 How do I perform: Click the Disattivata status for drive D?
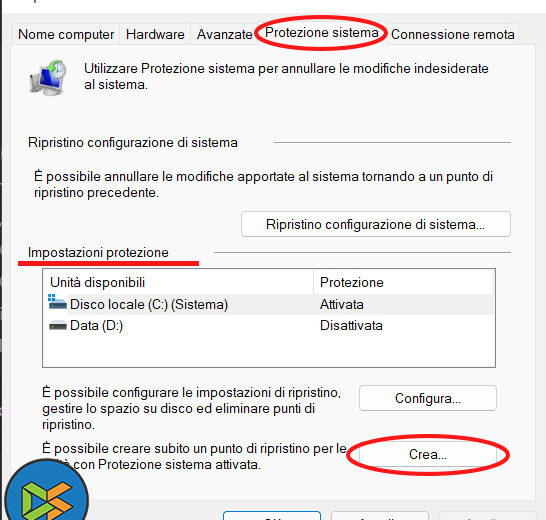point(351,325)
